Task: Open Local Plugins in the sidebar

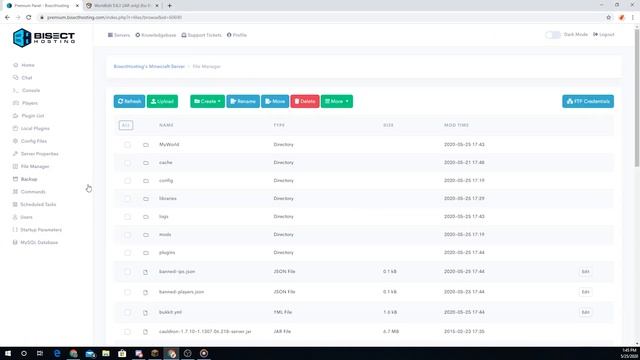Action: pos(31,129)
